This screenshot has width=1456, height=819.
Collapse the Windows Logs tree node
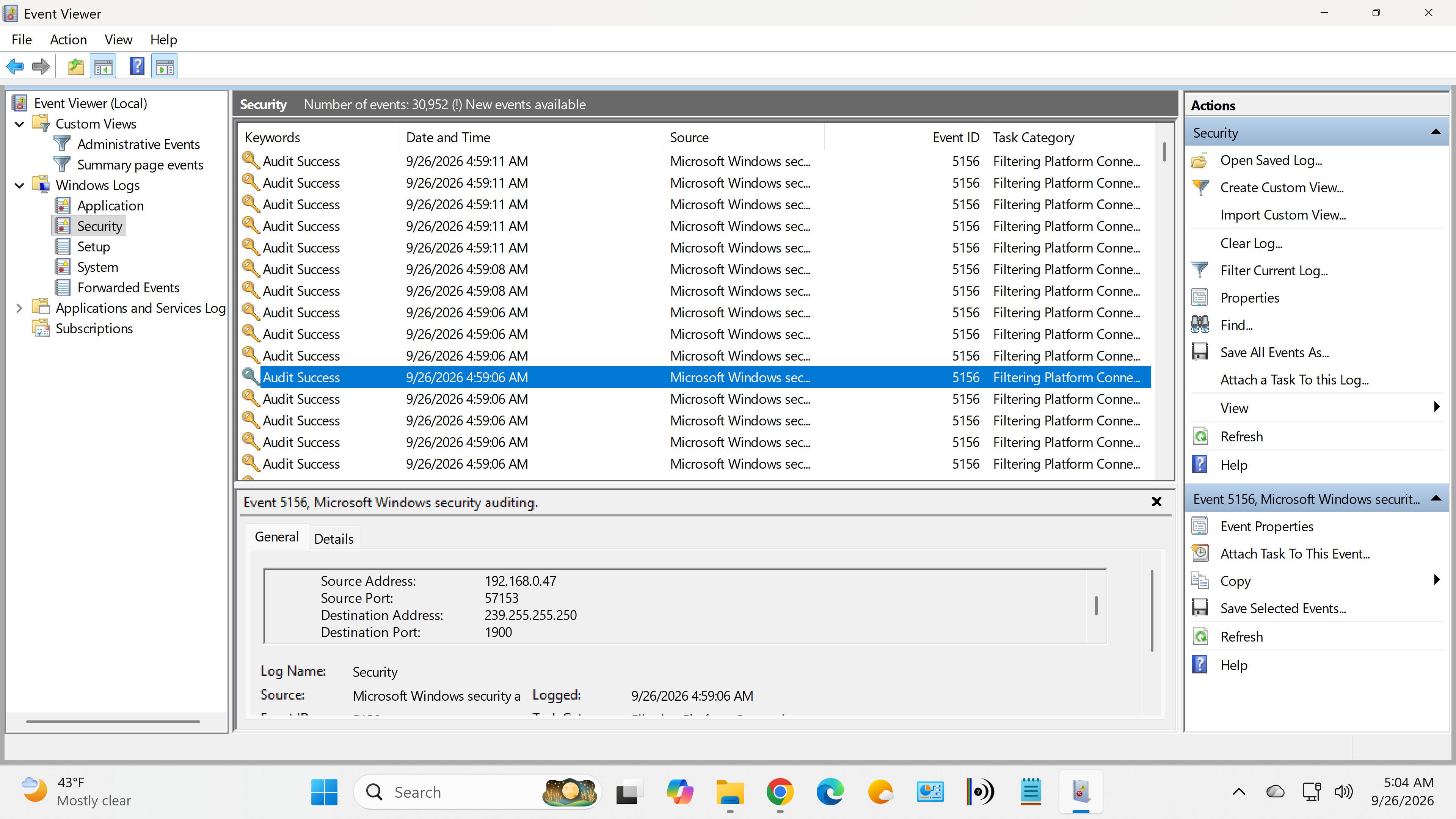pos(19,185)
